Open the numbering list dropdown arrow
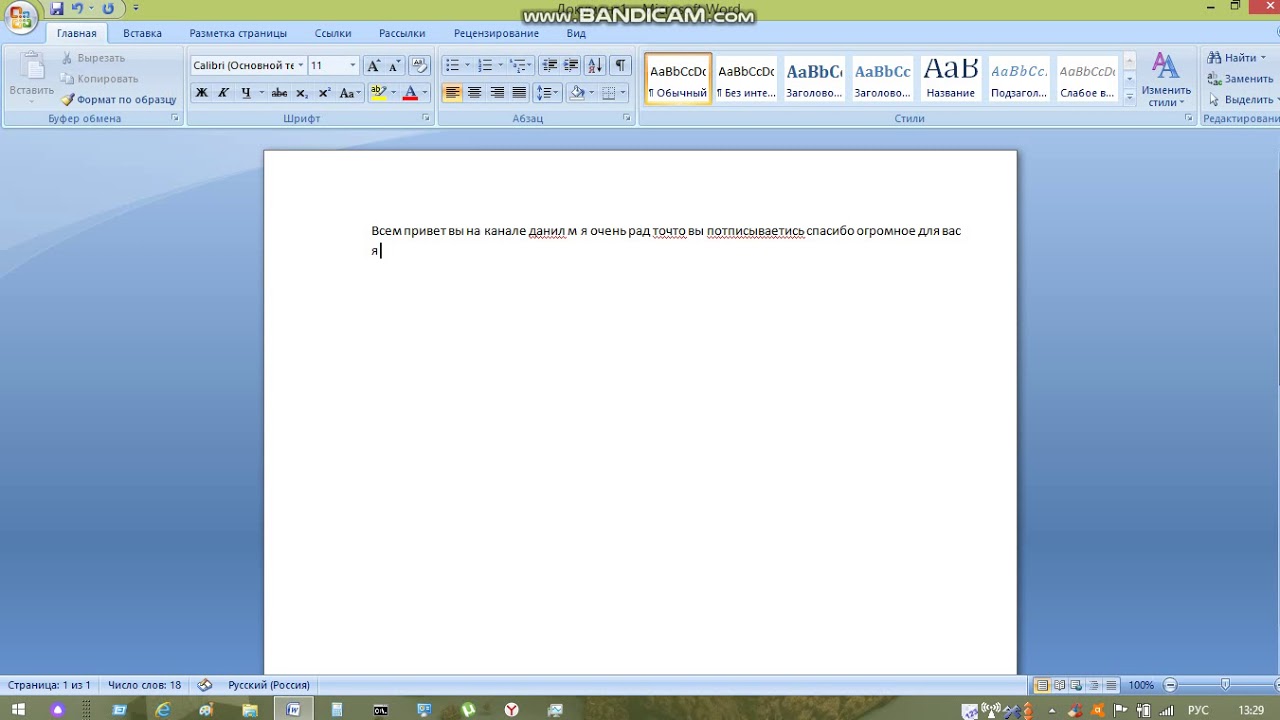This screenshot has width=1280, height=720. [500, 66]
